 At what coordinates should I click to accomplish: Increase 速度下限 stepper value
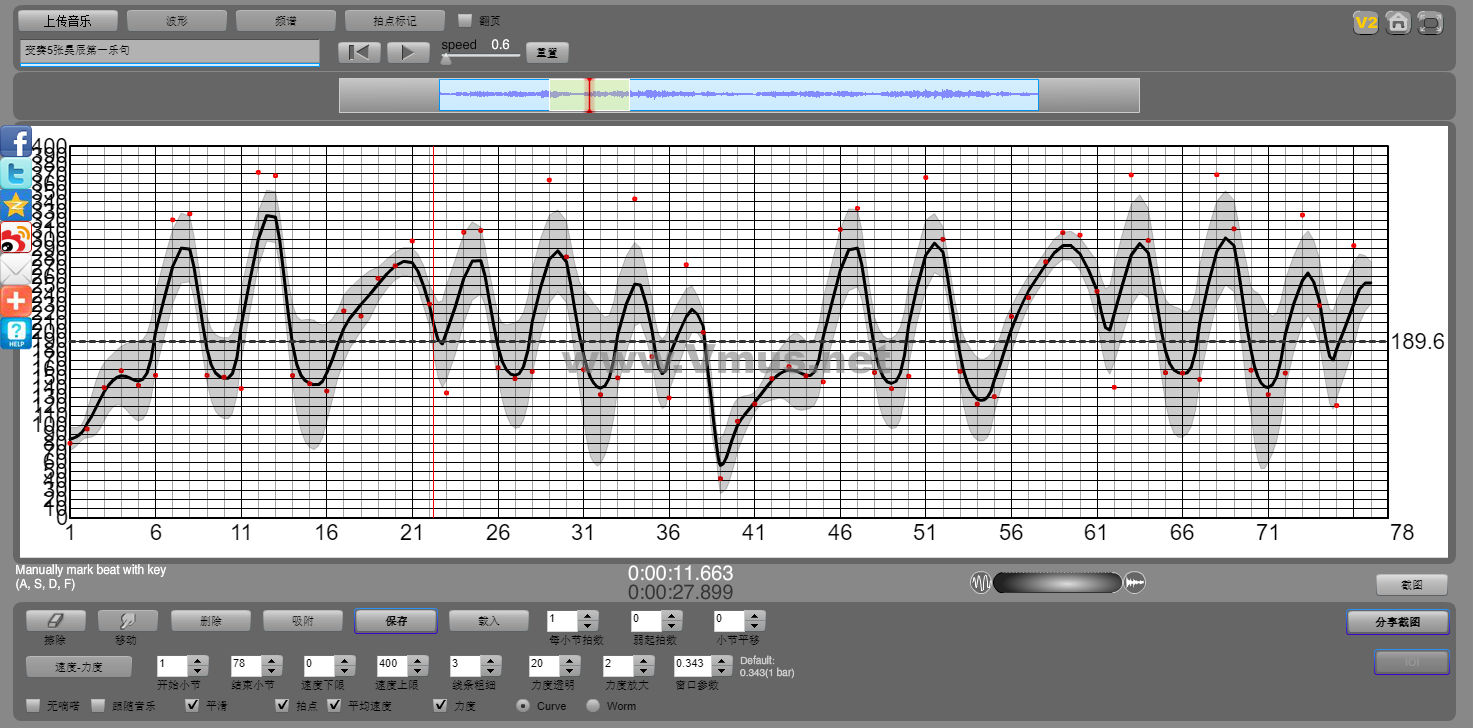pyautogui.click(x=344, y=660)
